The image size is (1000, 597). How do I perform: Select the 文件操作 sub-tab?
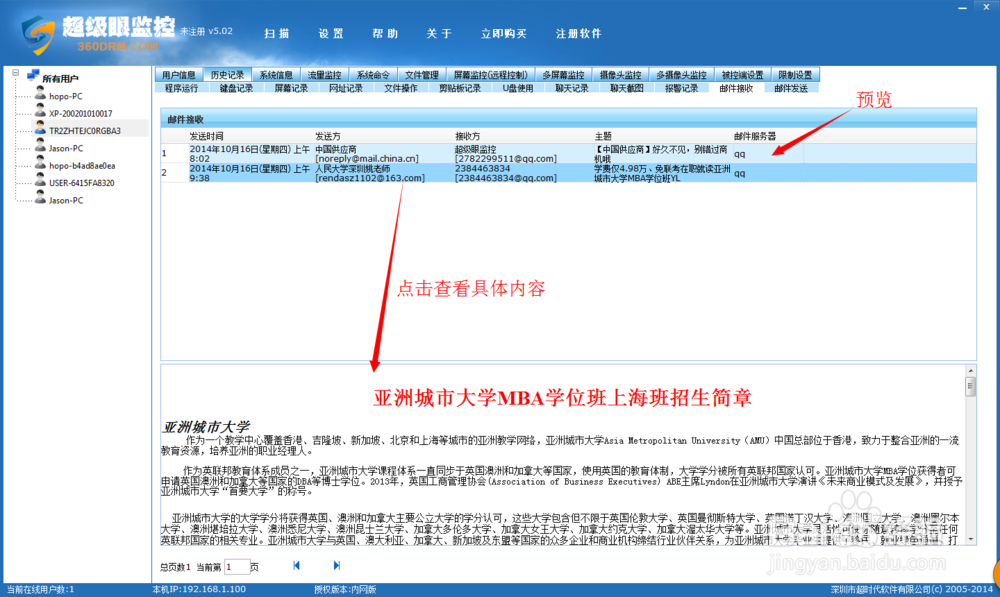point(401,88)
